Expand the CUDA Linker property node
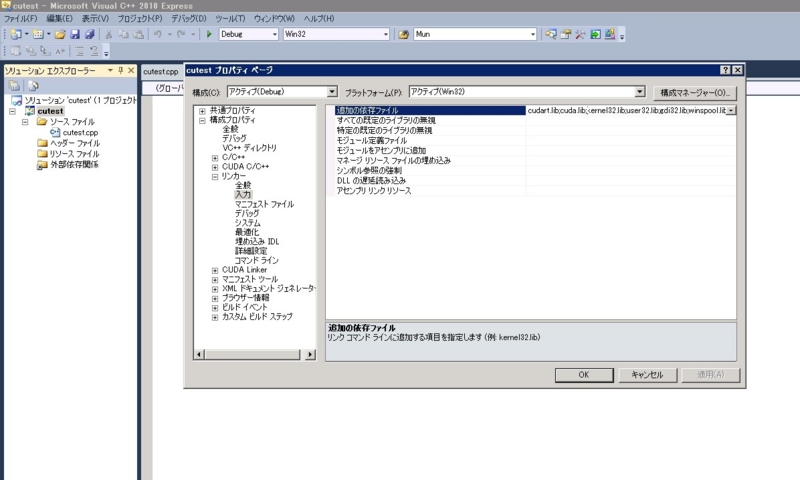This screenshot has width=800, height=480. (x=215, y=270)
